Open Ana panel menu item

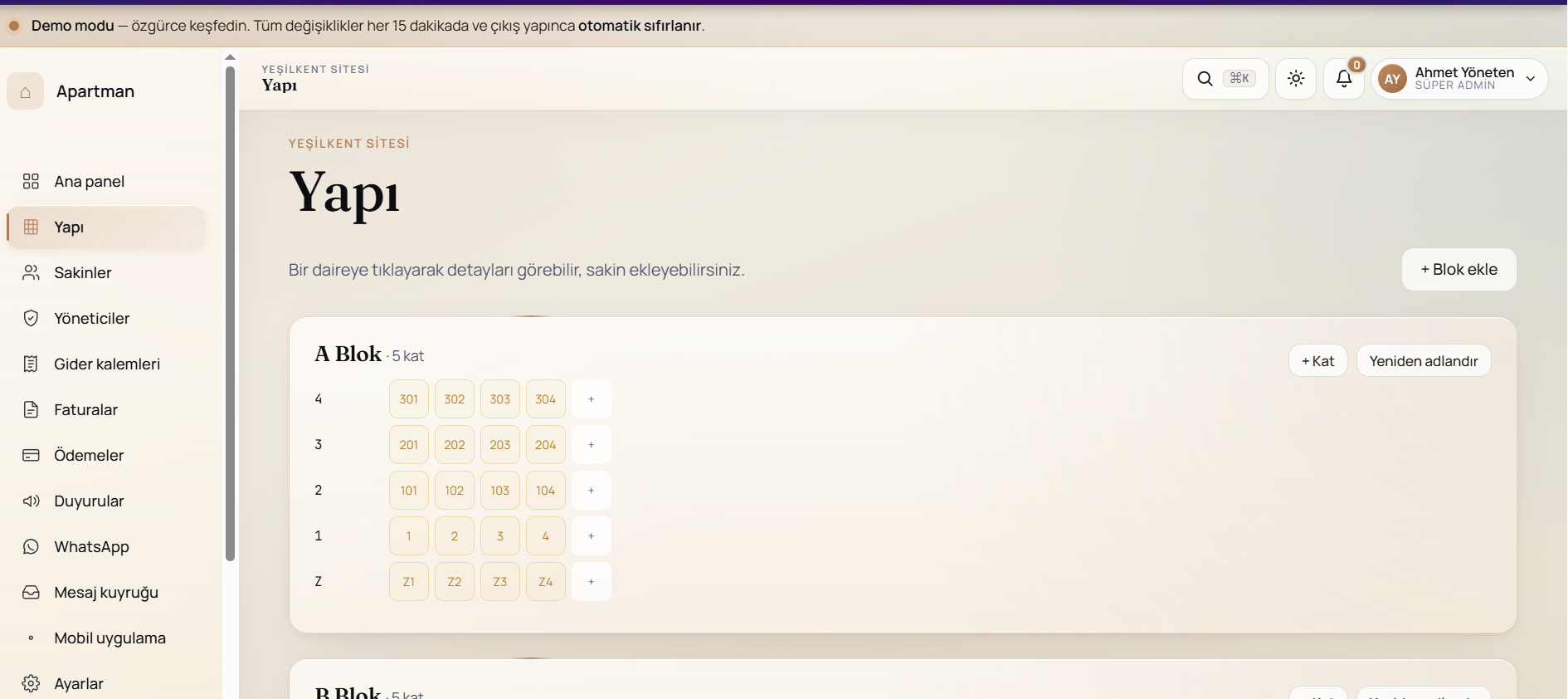click(106, 181)
